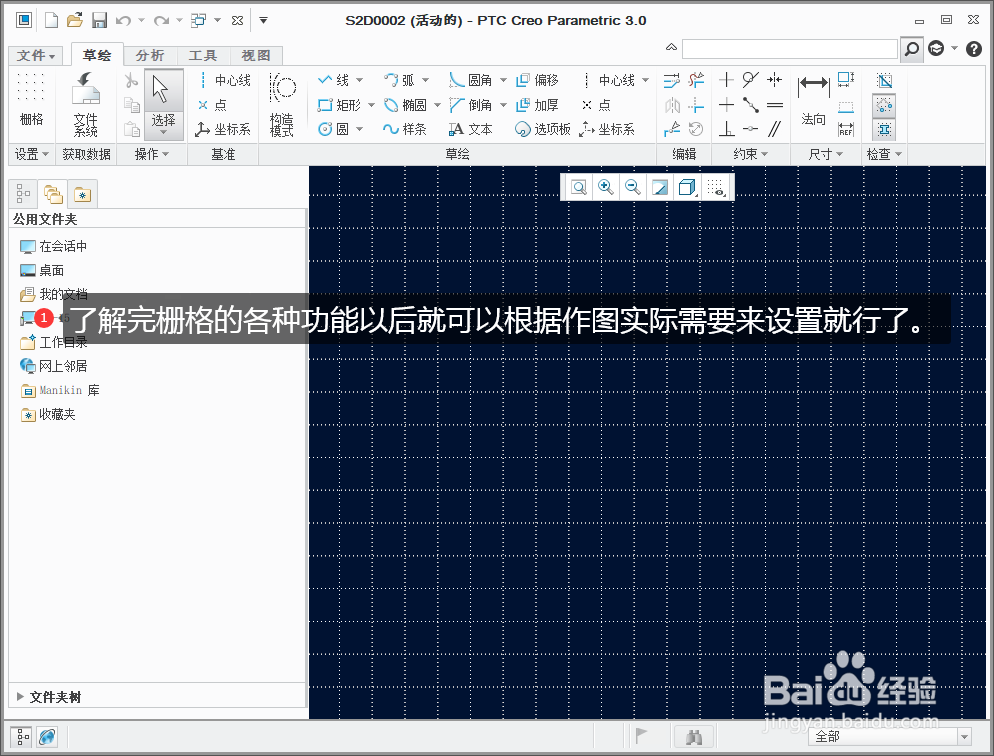Open the Manikin Library folder
994x756 pixels.
pos(60,390)
